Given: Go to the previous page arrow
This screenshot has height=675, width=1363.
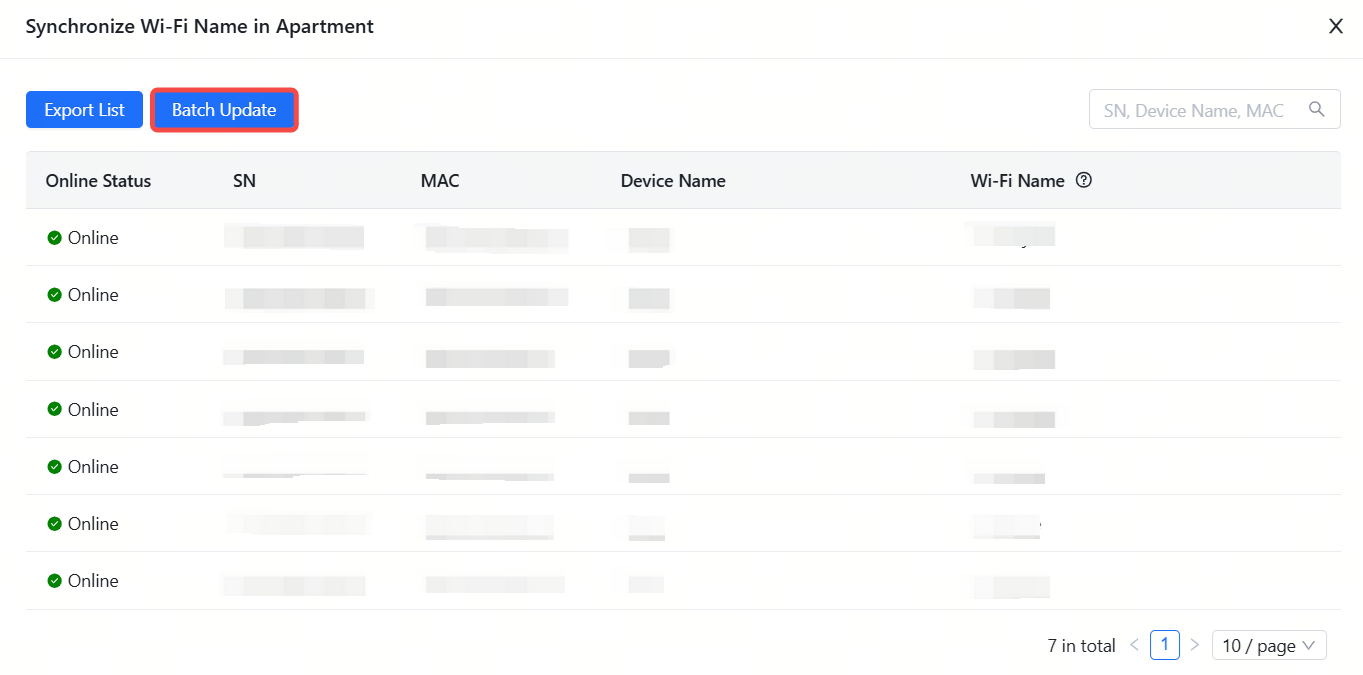Looking at the screenshot, I should pyautogui.click(x=1134, y=645).
